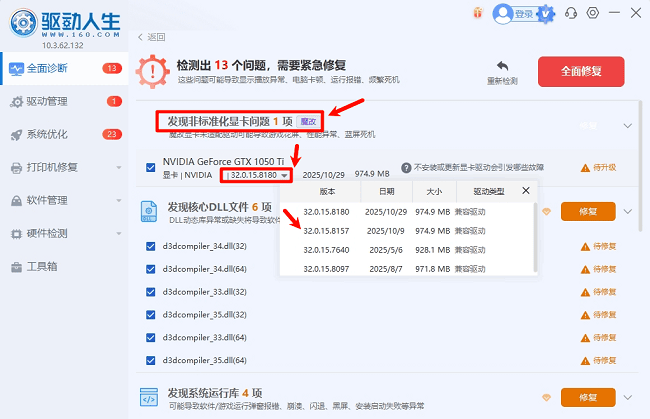Close the driver version list popup
Screen dimensions: 650x419
click(x=526, y=191)
